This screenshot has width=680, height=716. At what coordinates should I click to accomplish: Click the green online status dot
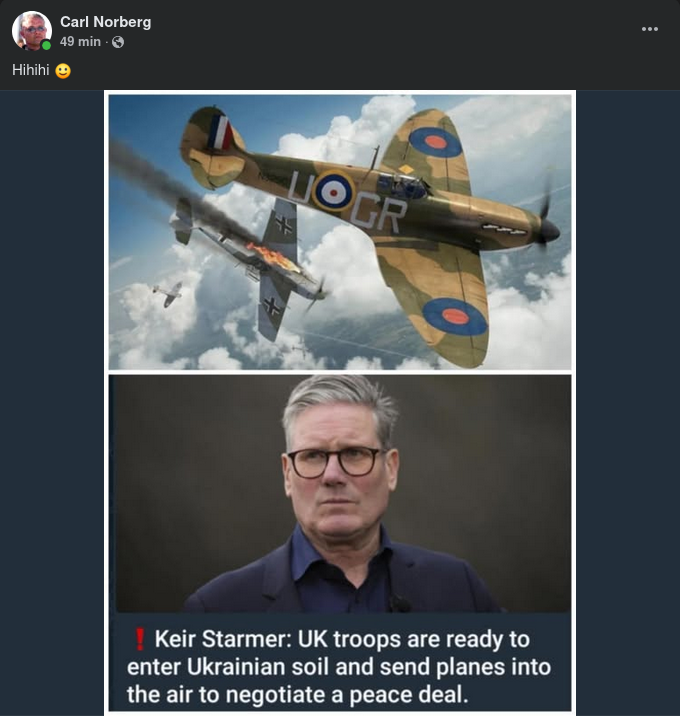pos(46,45)
